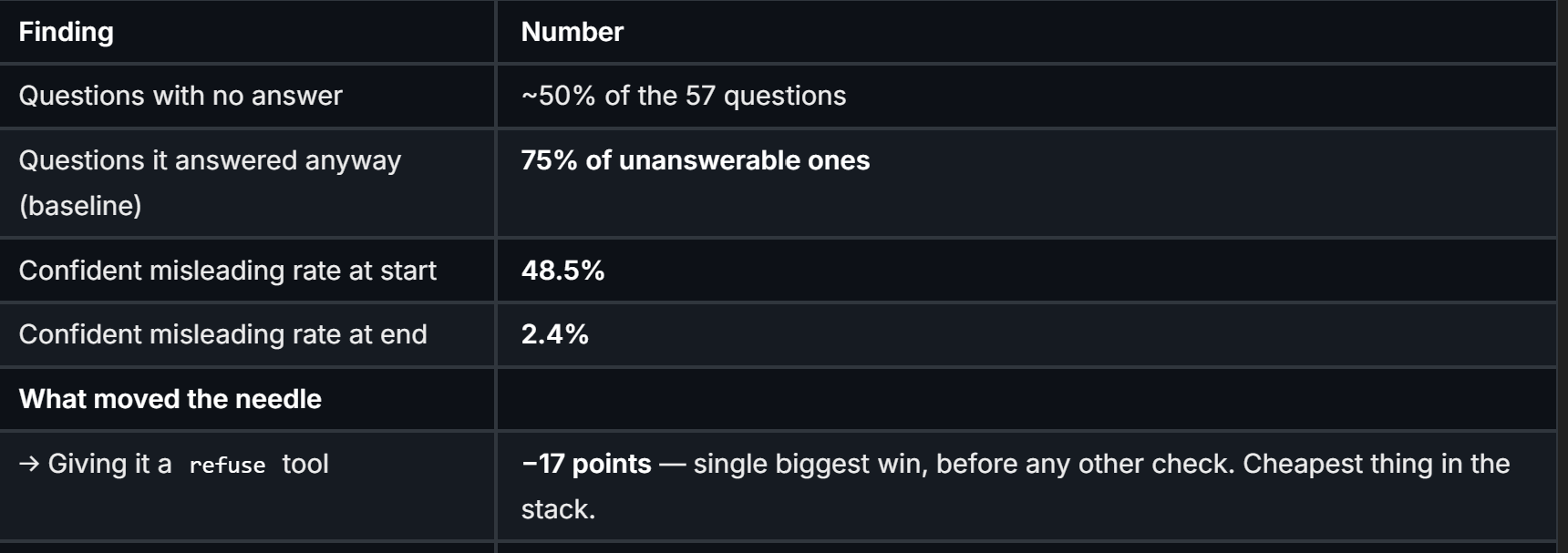
Task: Click the 'refuse' inline code text
Action: point(227,465)
